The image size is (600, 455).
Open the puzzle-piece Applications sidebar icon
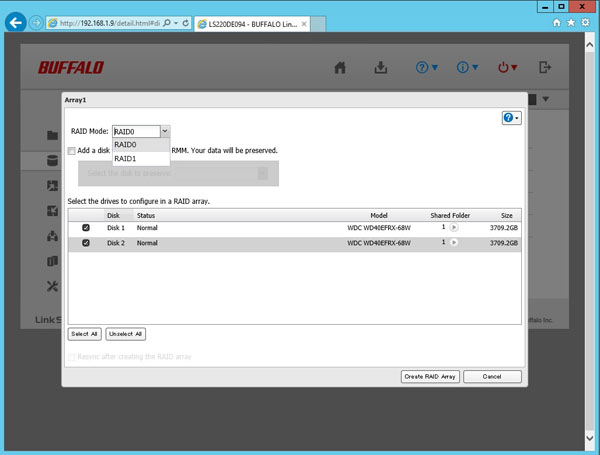(x=52, y=210)
